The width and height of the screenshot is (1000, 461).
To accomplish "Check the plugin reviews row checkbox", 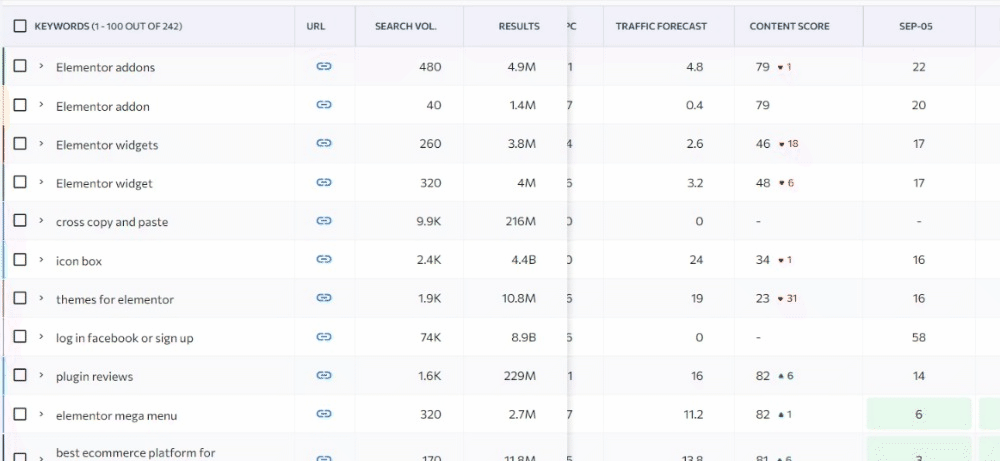I will click(20, 375).
